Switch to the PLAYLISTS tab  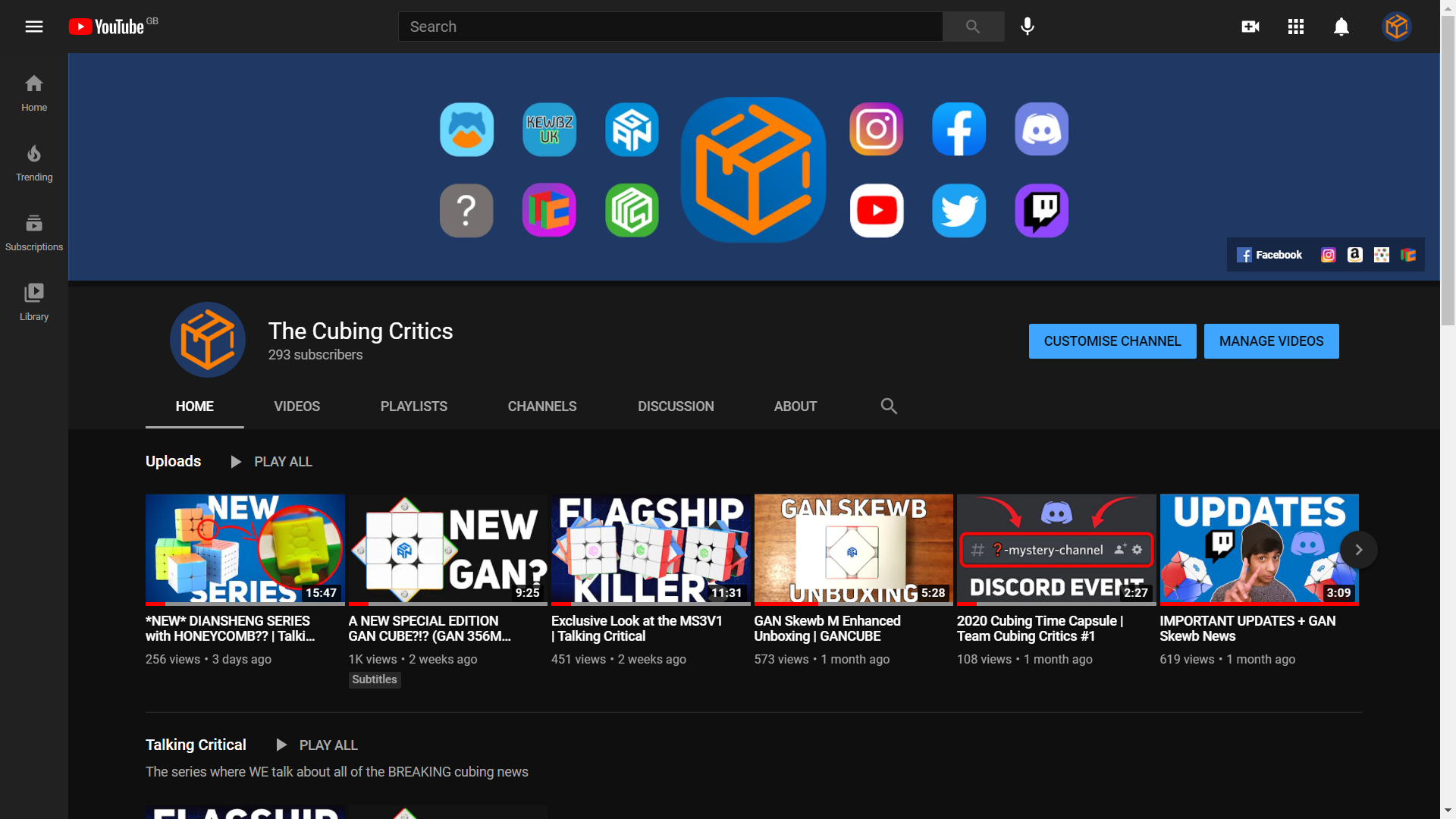coord(413,406)
